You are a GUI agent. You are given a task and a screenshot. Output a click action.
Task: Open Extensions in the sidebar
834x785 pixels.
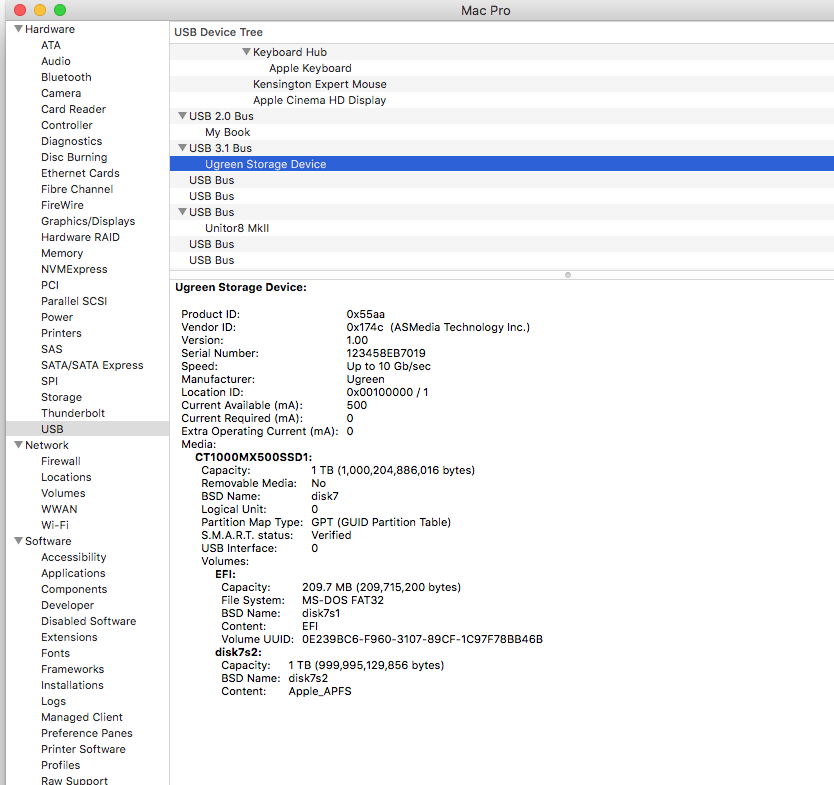69,637
